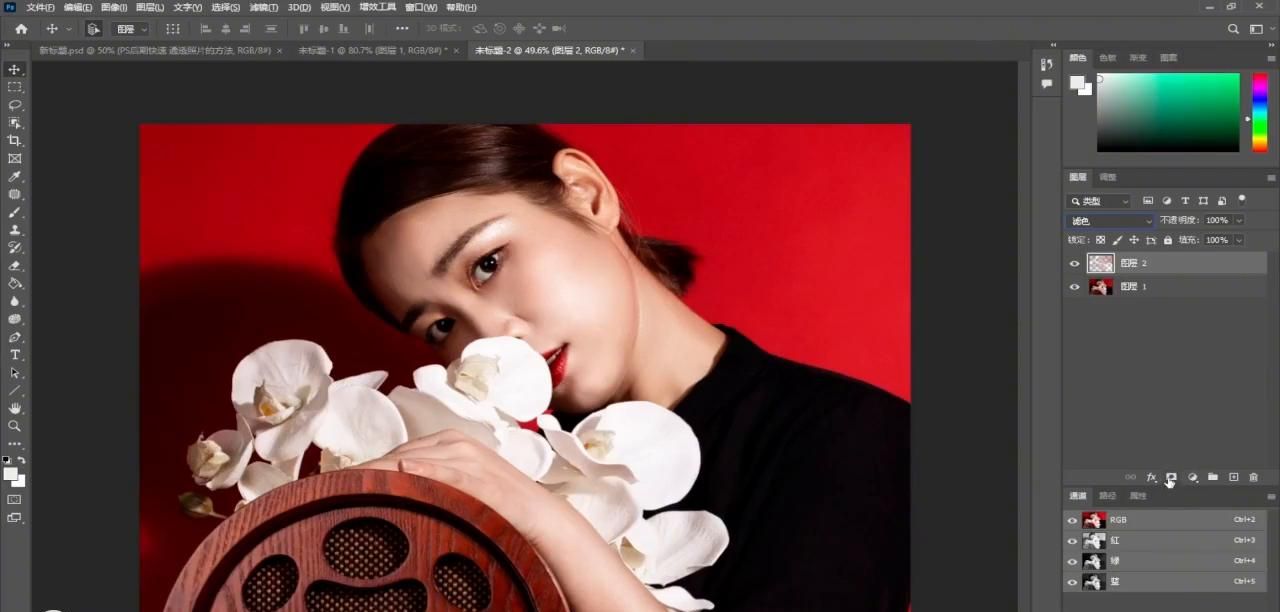
Task: Switch to the 未标题-1 document tab
Action: pos(372,50)
